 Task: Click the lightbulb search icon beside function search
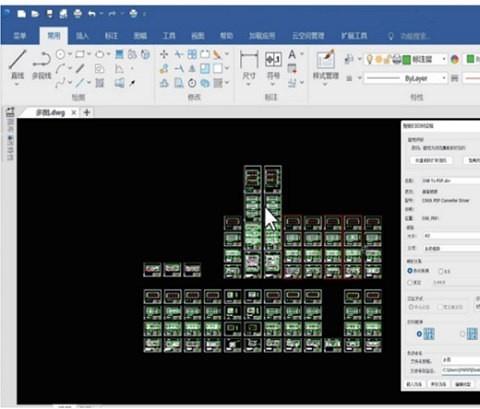(x=391, y=36)
